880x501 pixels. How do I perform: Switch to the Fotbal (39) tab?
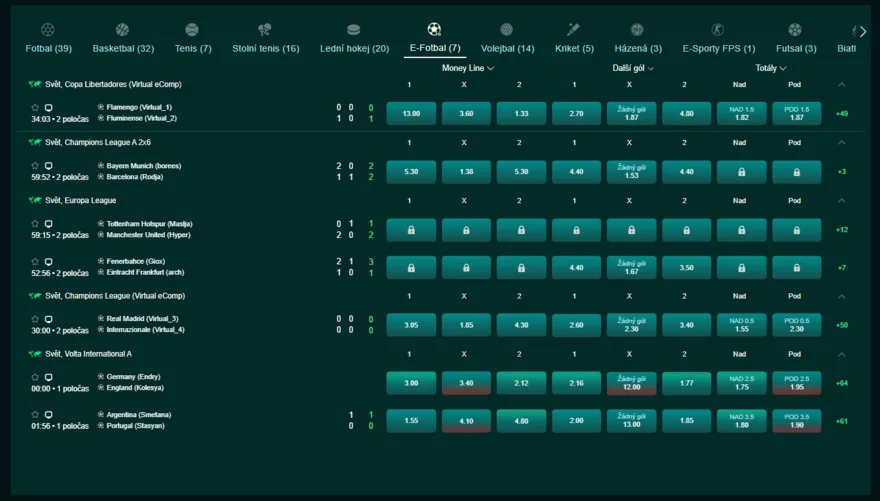pyautogui.click(x=48, y=48)
